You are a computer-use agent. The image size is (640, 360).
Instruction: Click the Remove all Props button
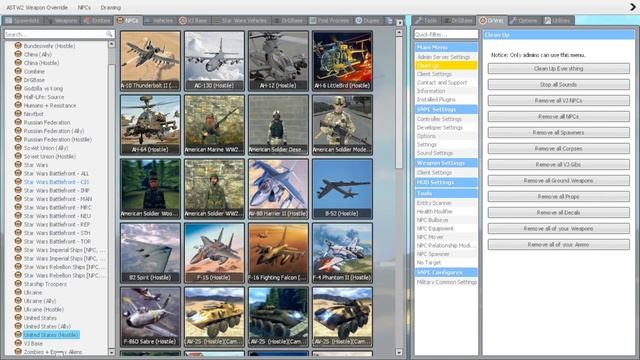pyautogui.click(x=559, y=196)
